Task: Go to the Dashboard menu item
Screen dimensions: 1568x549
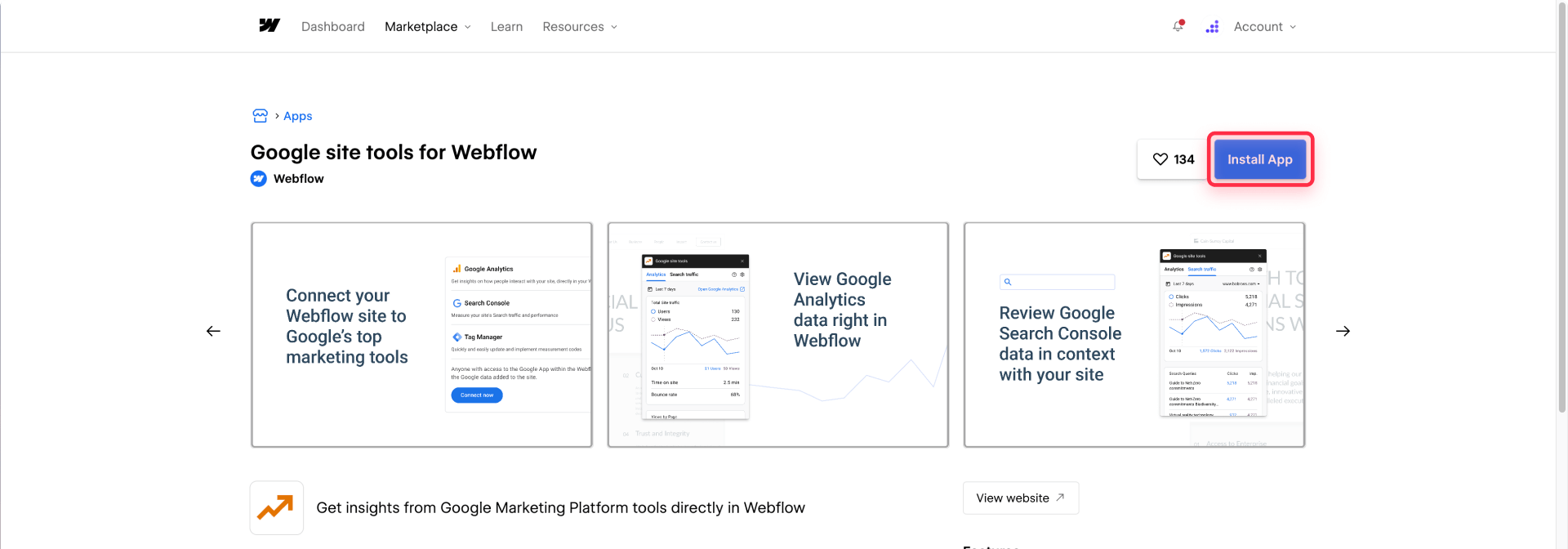Action: pos(332,26)
